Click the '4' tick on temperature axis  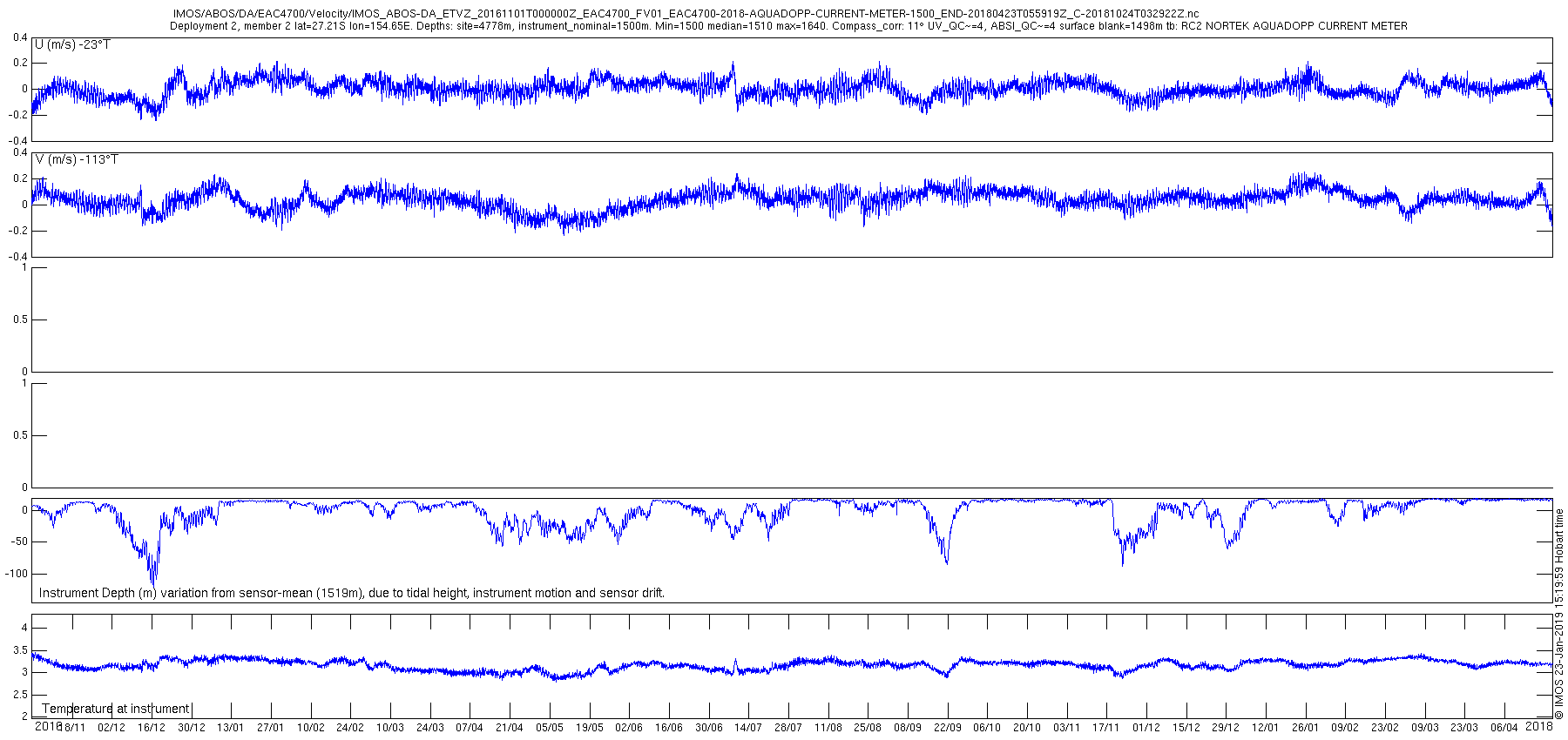point(24,628)
